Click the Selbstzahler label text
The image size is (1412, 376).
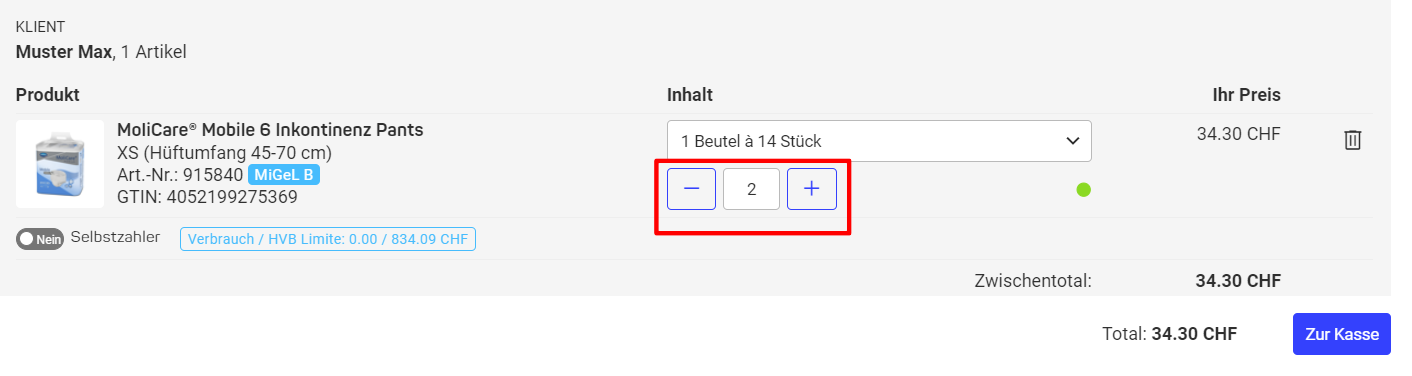[115, 238]
